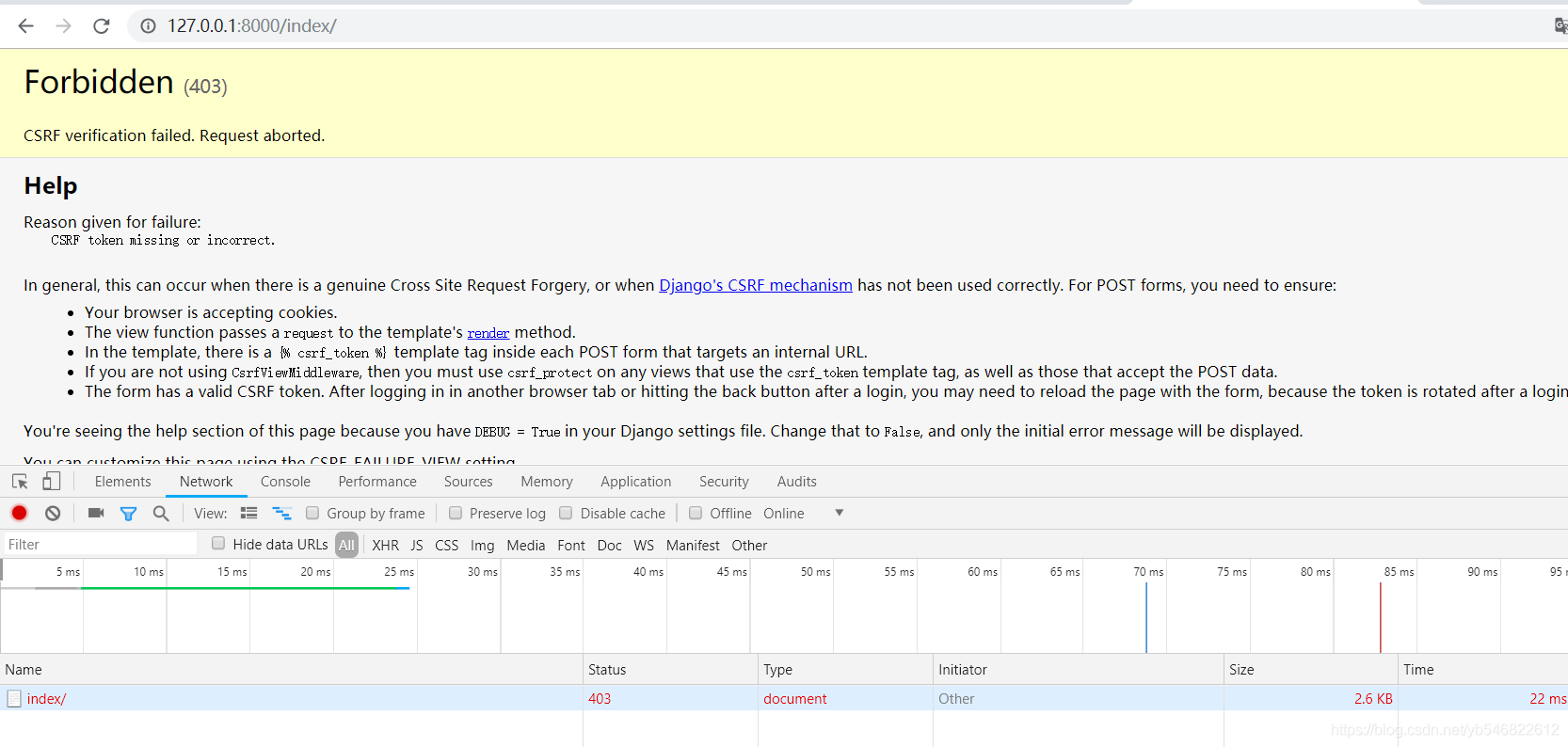The width and height of the screenshot is (1568, 747).
Task: Click the red load event timeline marker
Action: [x=1381, y=617]
